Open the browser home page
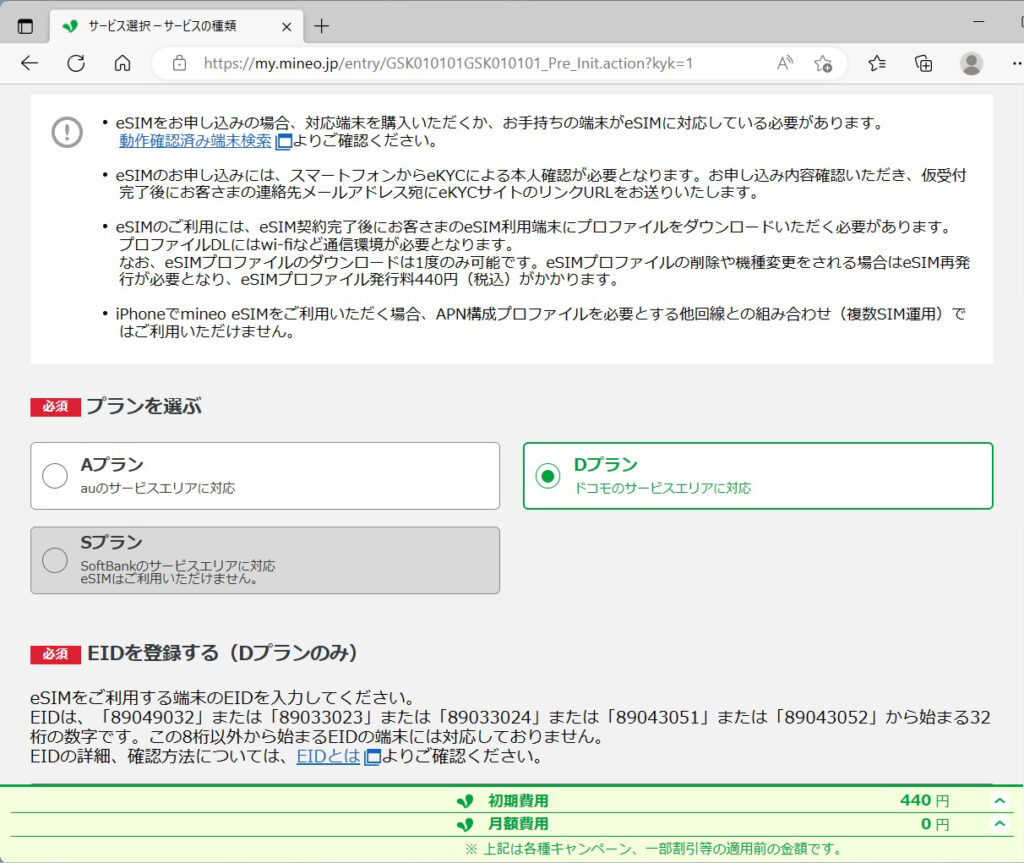Image resolution: width=1024 pixels, height=863 pixels. tap(122, 63)
